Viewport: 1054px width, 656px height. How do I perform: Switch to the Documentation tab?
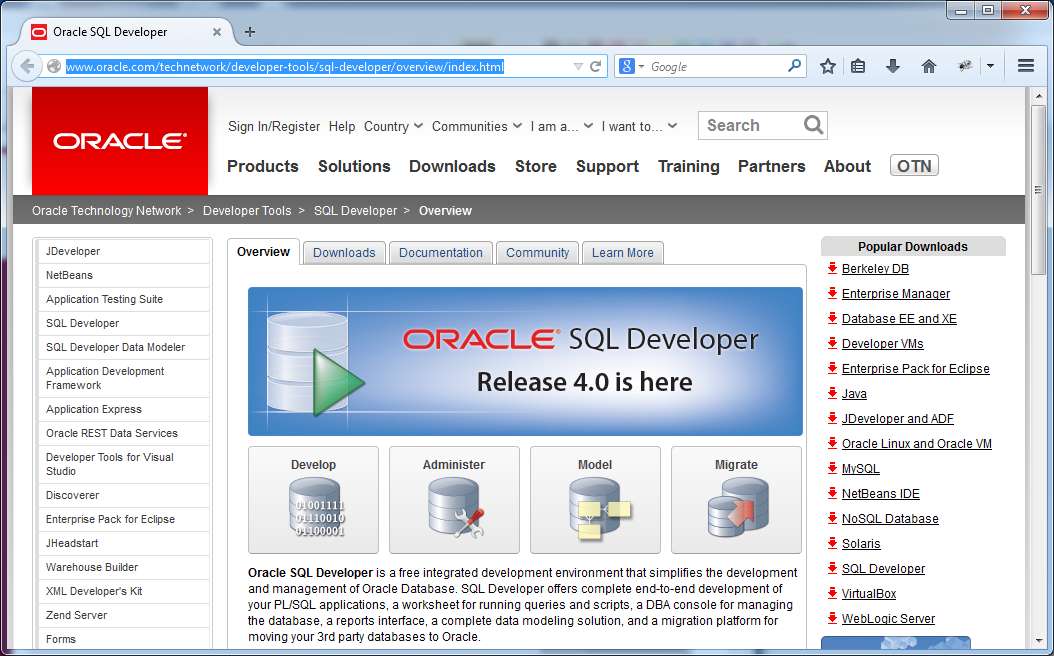point(441,253)
